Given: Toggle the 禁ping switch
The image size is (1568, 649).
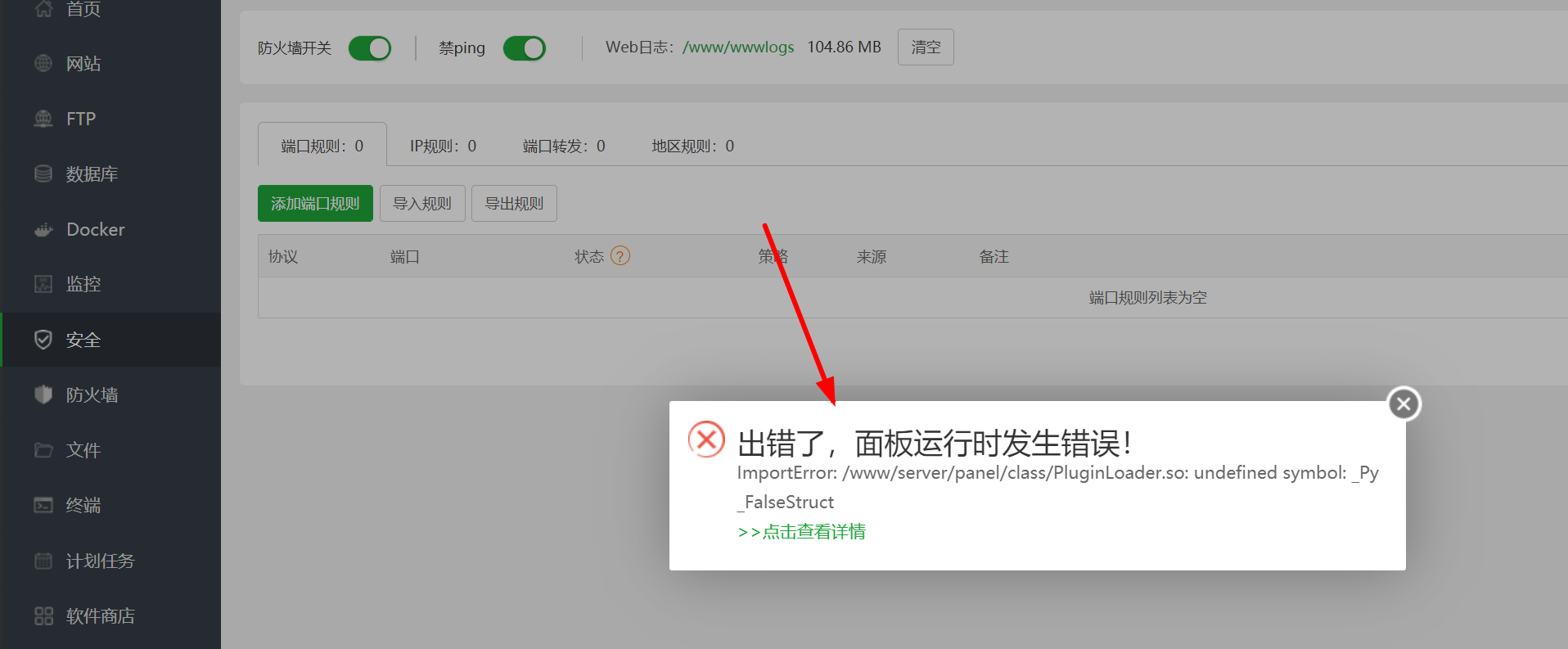Looking at the screenshot, I should coord(525,48).
